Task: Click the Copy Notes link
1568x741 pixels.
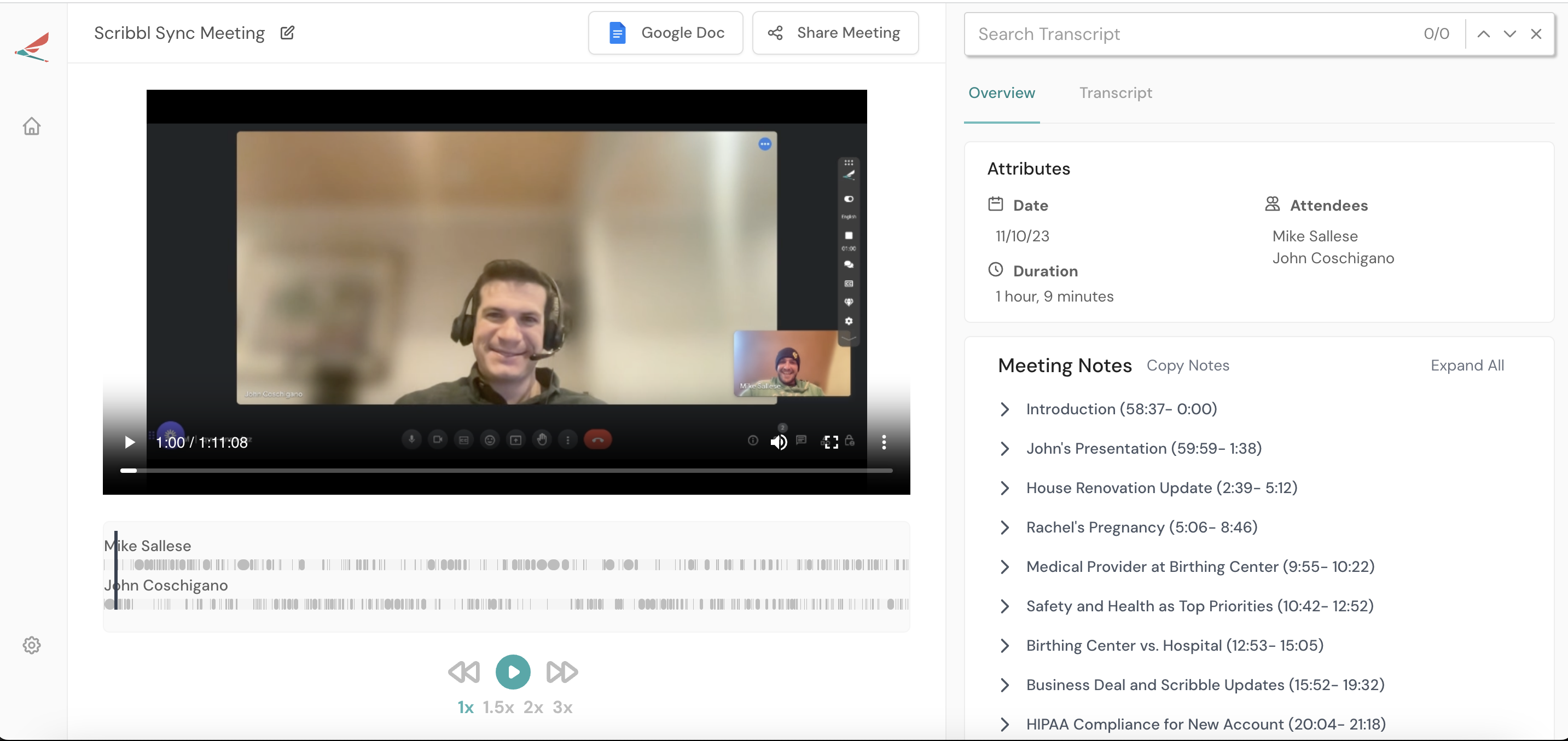Action: [x=1188, y=366]
